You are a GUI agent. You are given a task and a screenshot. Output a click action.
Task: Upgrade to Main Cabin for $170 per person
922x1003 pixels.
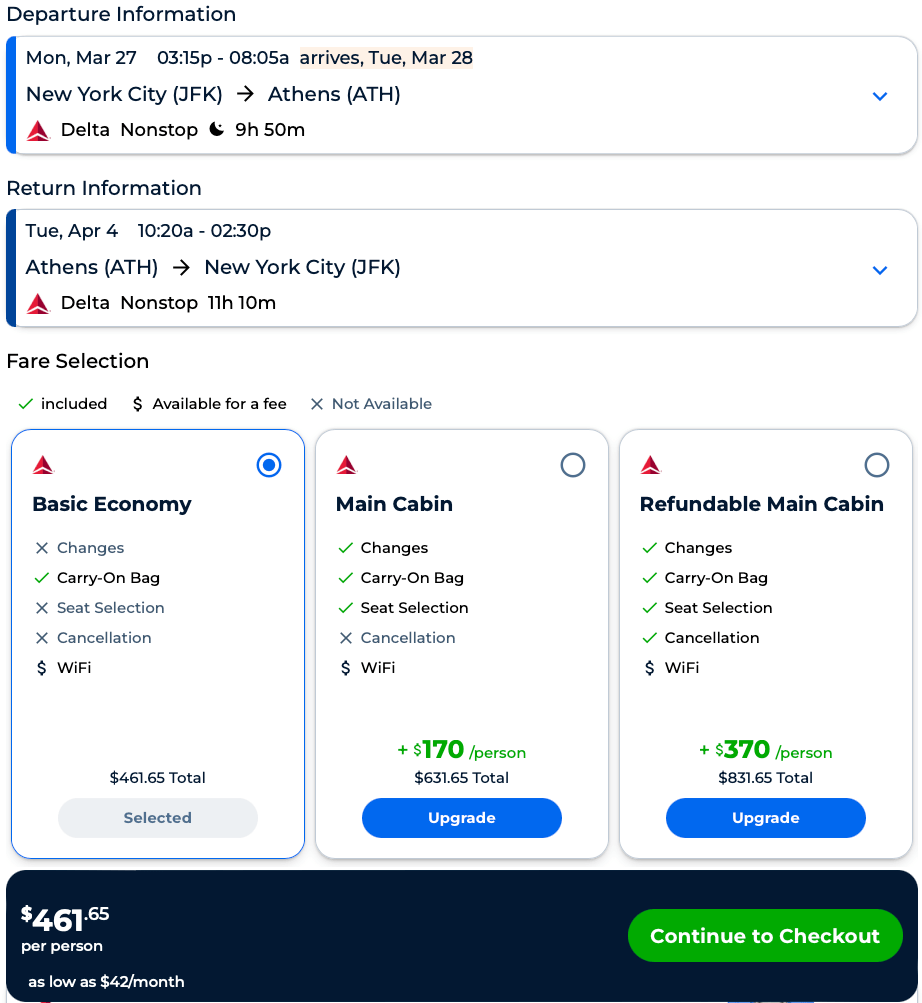[x=461, y=818]
